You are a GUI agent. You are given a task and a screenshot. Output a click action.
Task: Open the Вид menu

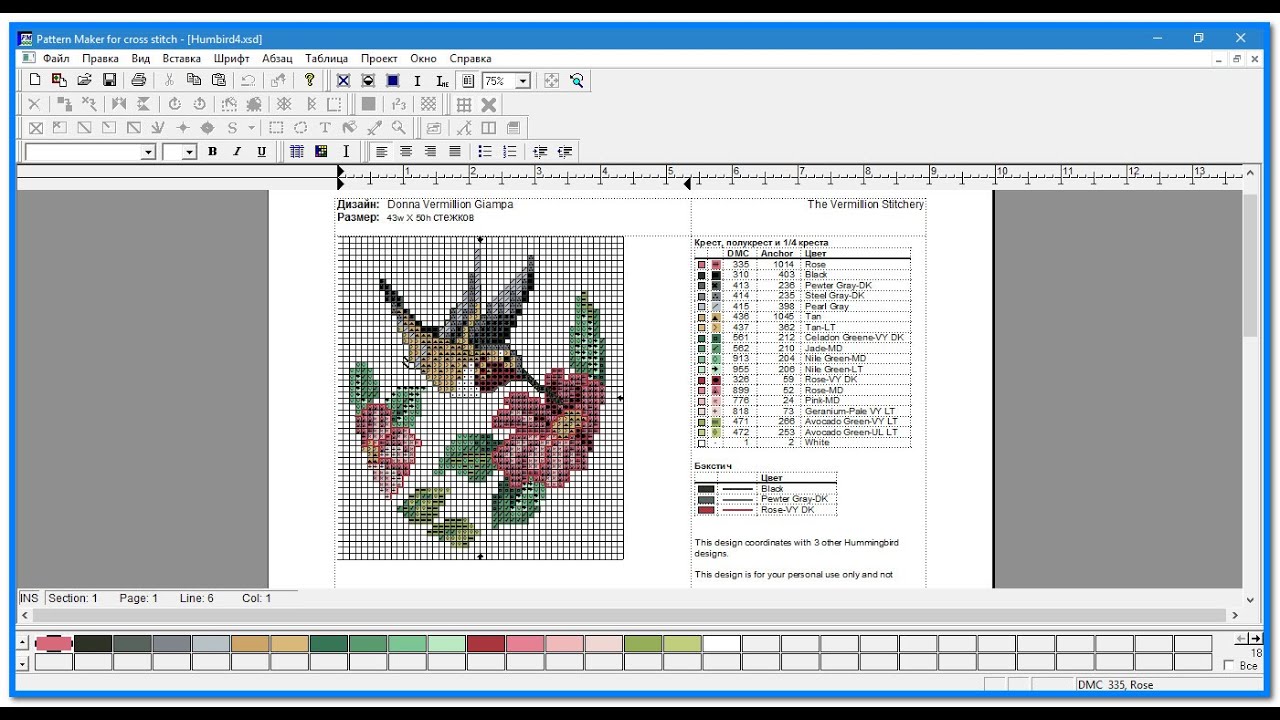(141, 58)
